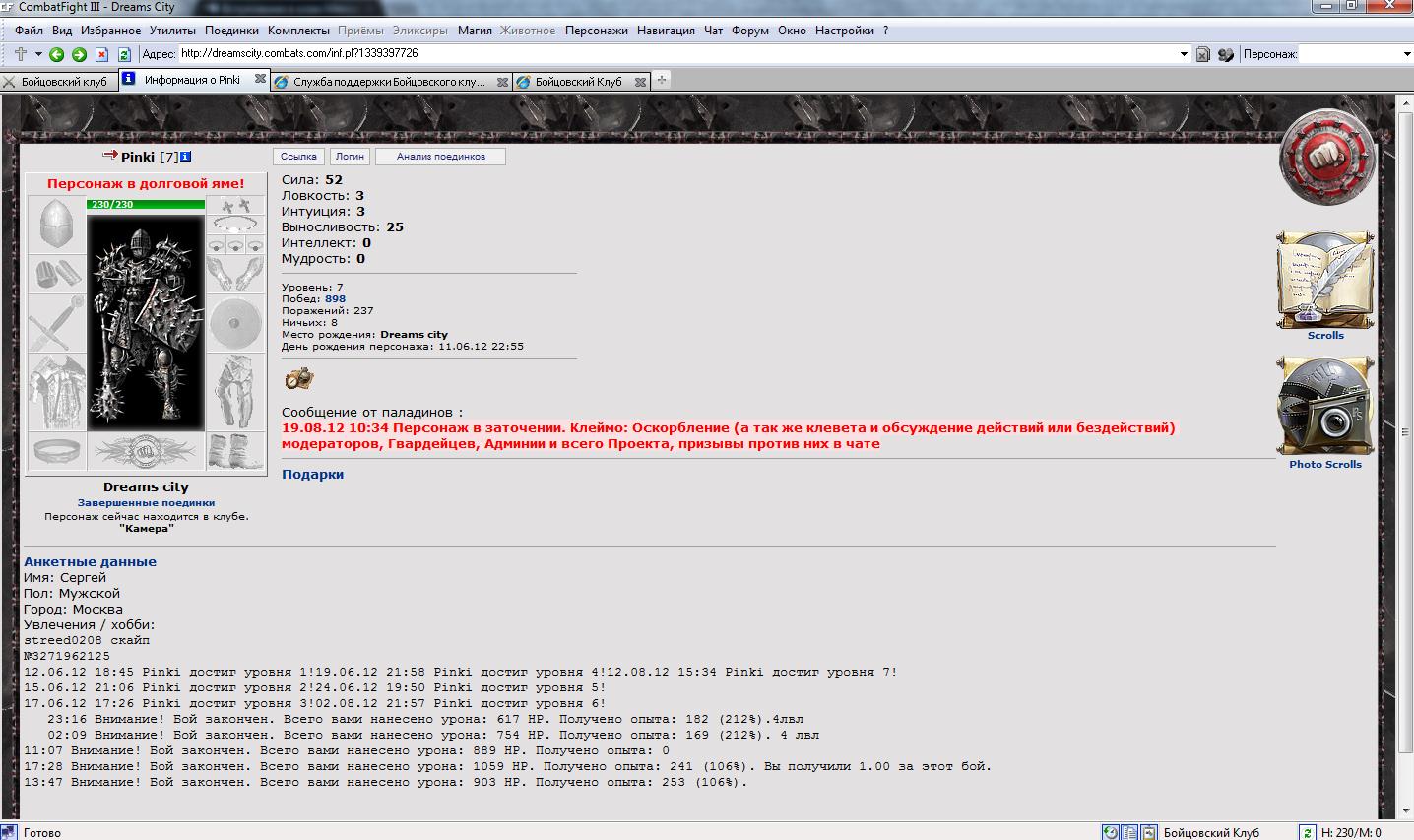The image size is (1414, 840).
Task: Click the empty bracers equipment slot
Action: (56, 274)
